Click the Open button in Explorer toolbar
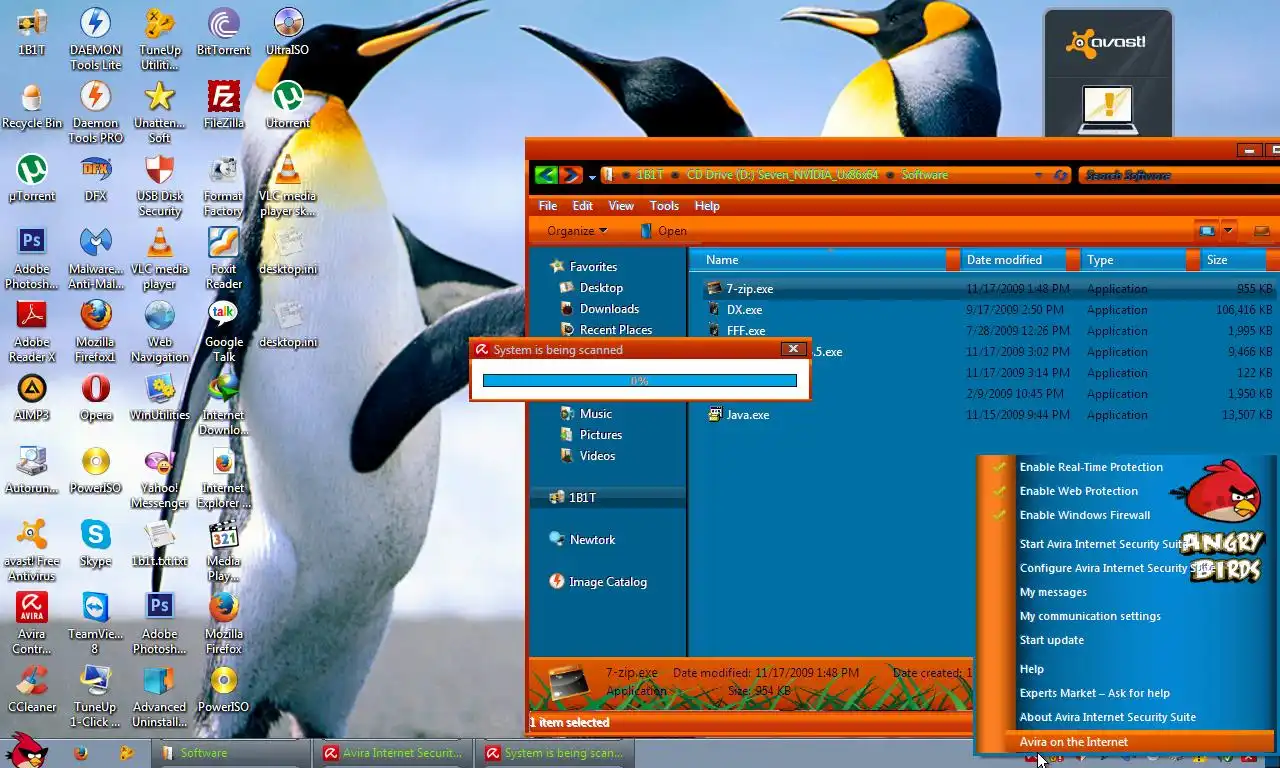1280x768 pixels. (x=663, y=231)
